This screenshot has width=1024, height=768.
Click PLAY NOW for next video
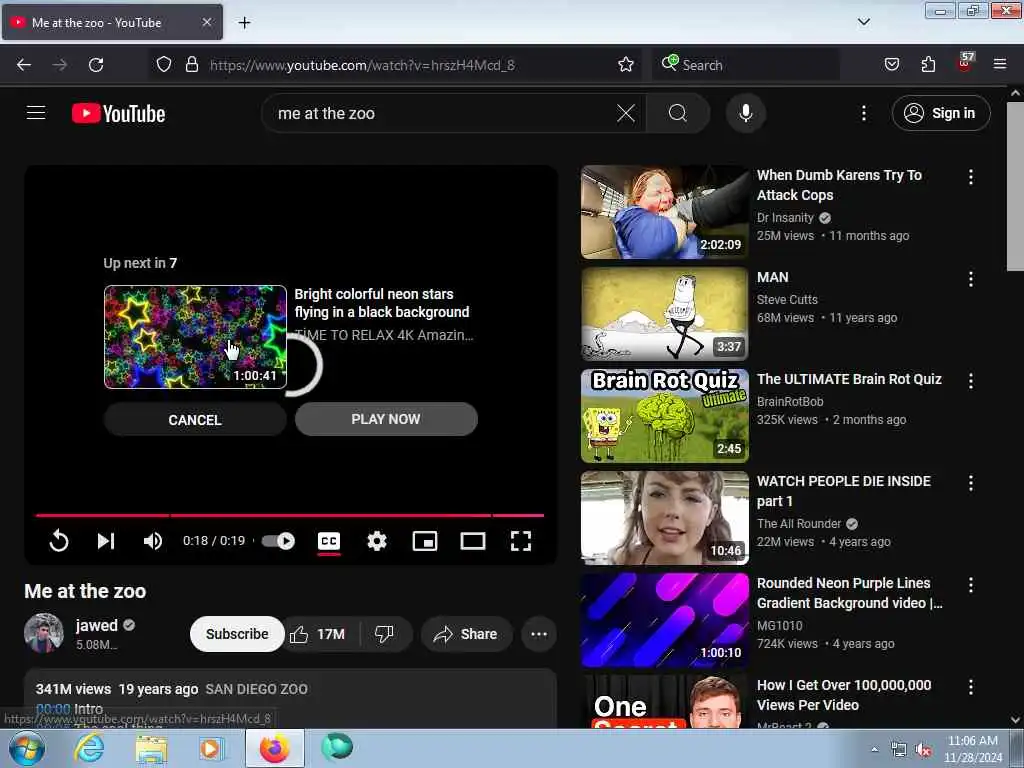(x=386, y=419)
